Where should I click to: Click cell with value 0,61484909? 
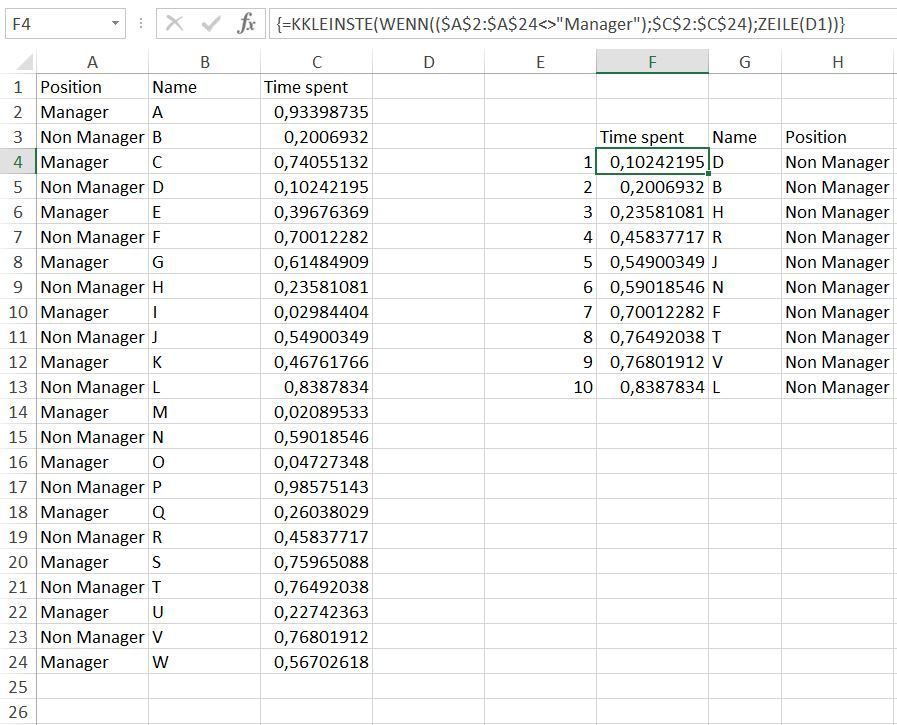316,262
